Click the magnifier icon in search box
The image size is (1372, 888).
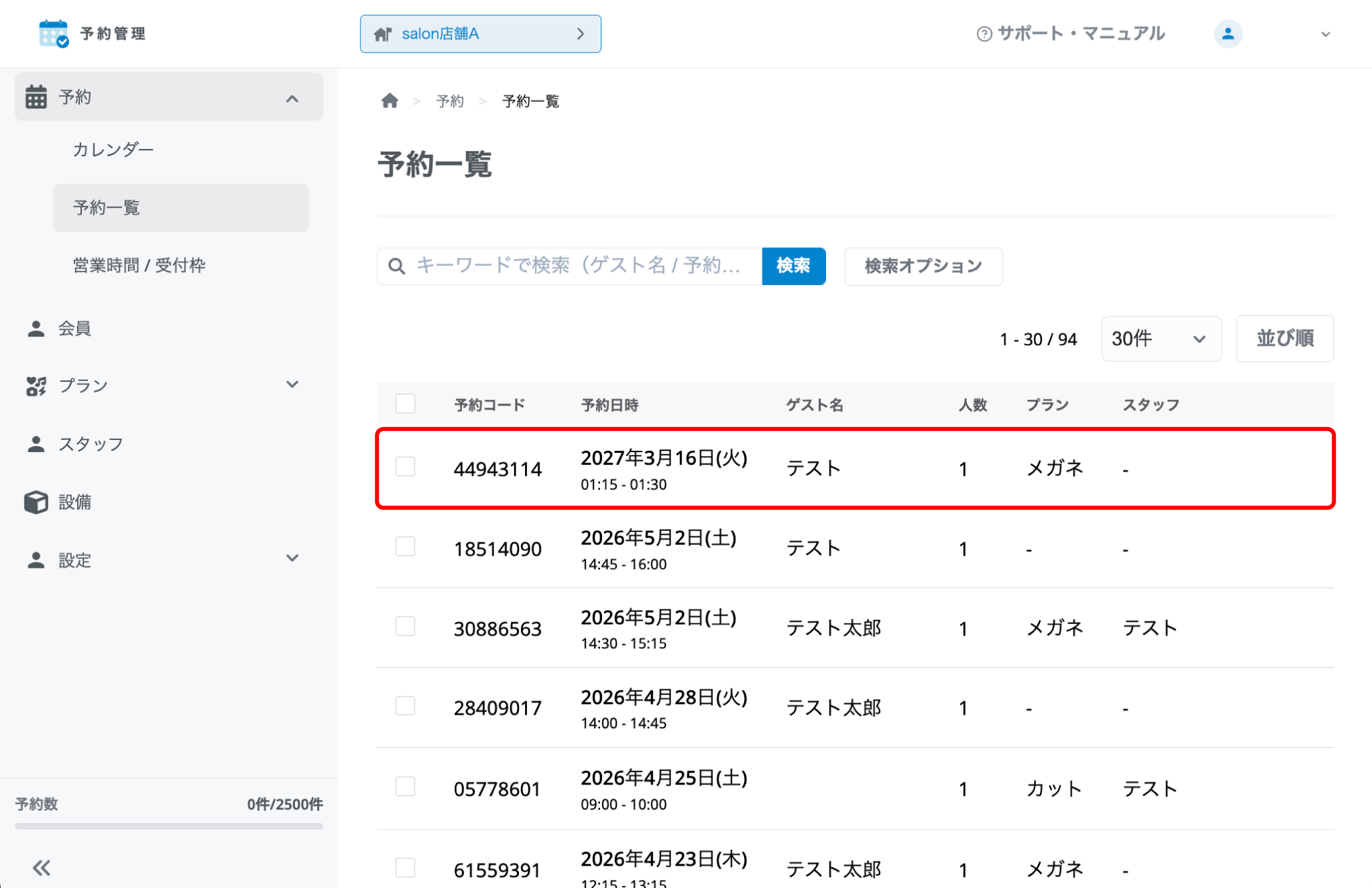397,266
